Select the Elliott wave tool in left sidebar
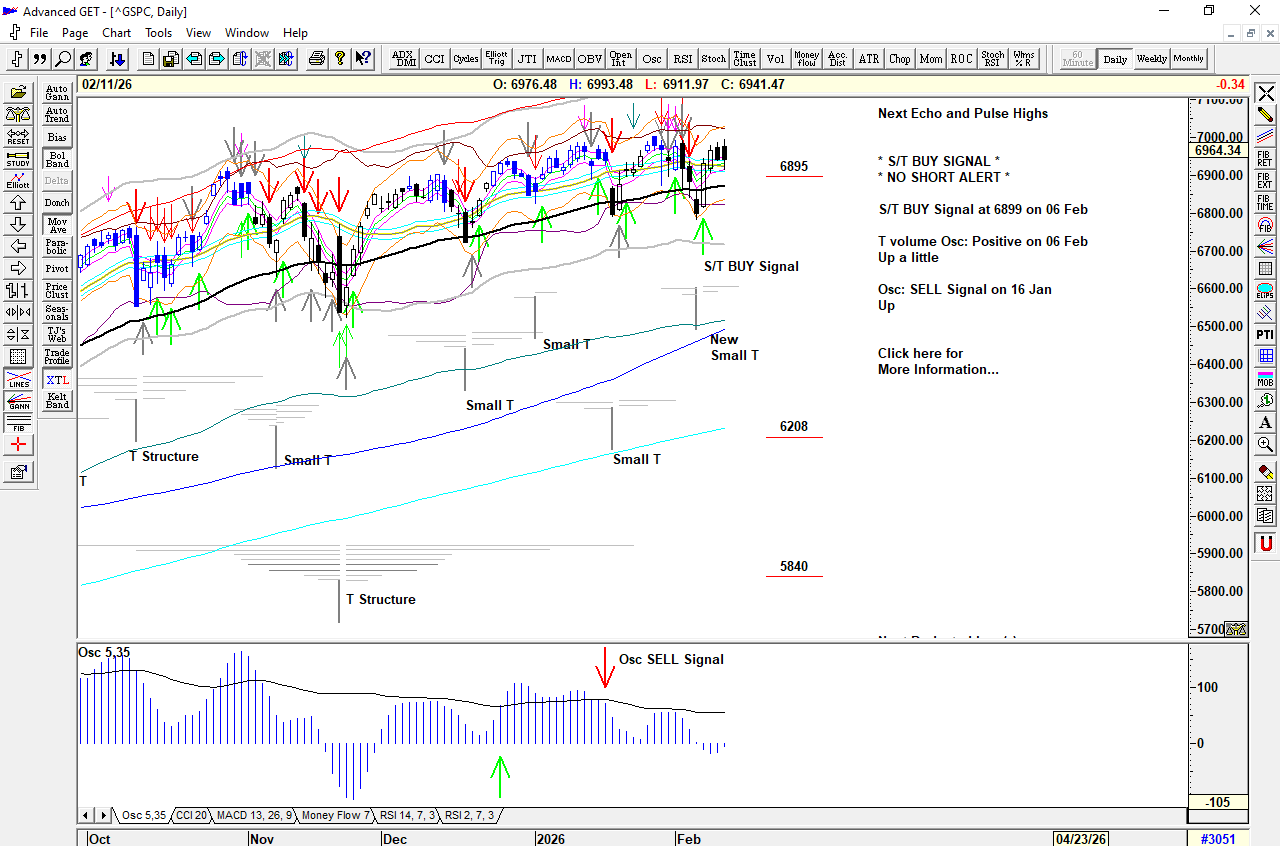Image resolution: width=1280 pixels, height=846 pixels. (18, 181)
